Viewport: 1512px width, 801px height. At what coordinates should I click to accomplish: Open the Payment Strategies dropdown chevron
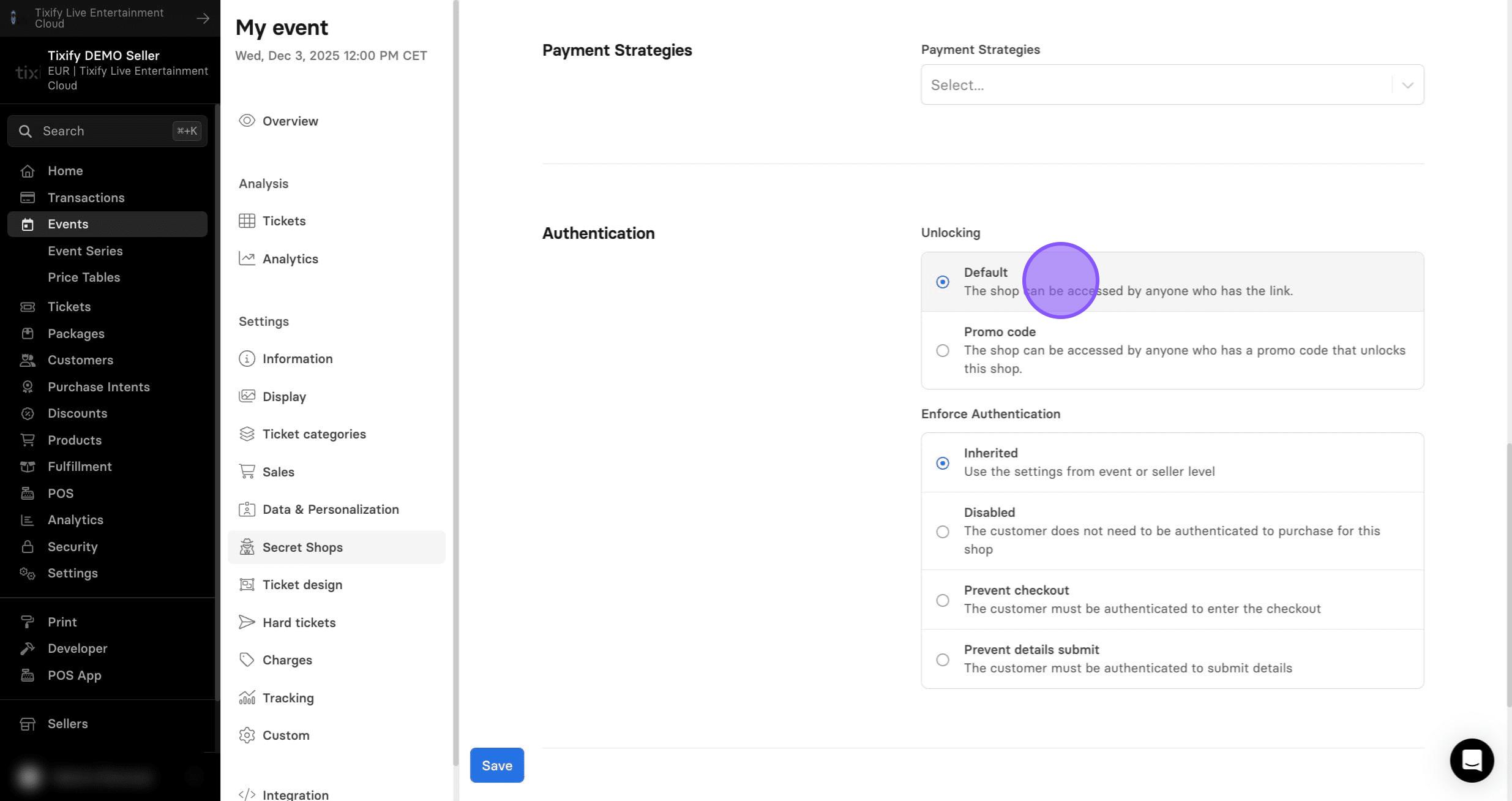pyautogui.click(x=1407, y=85)
